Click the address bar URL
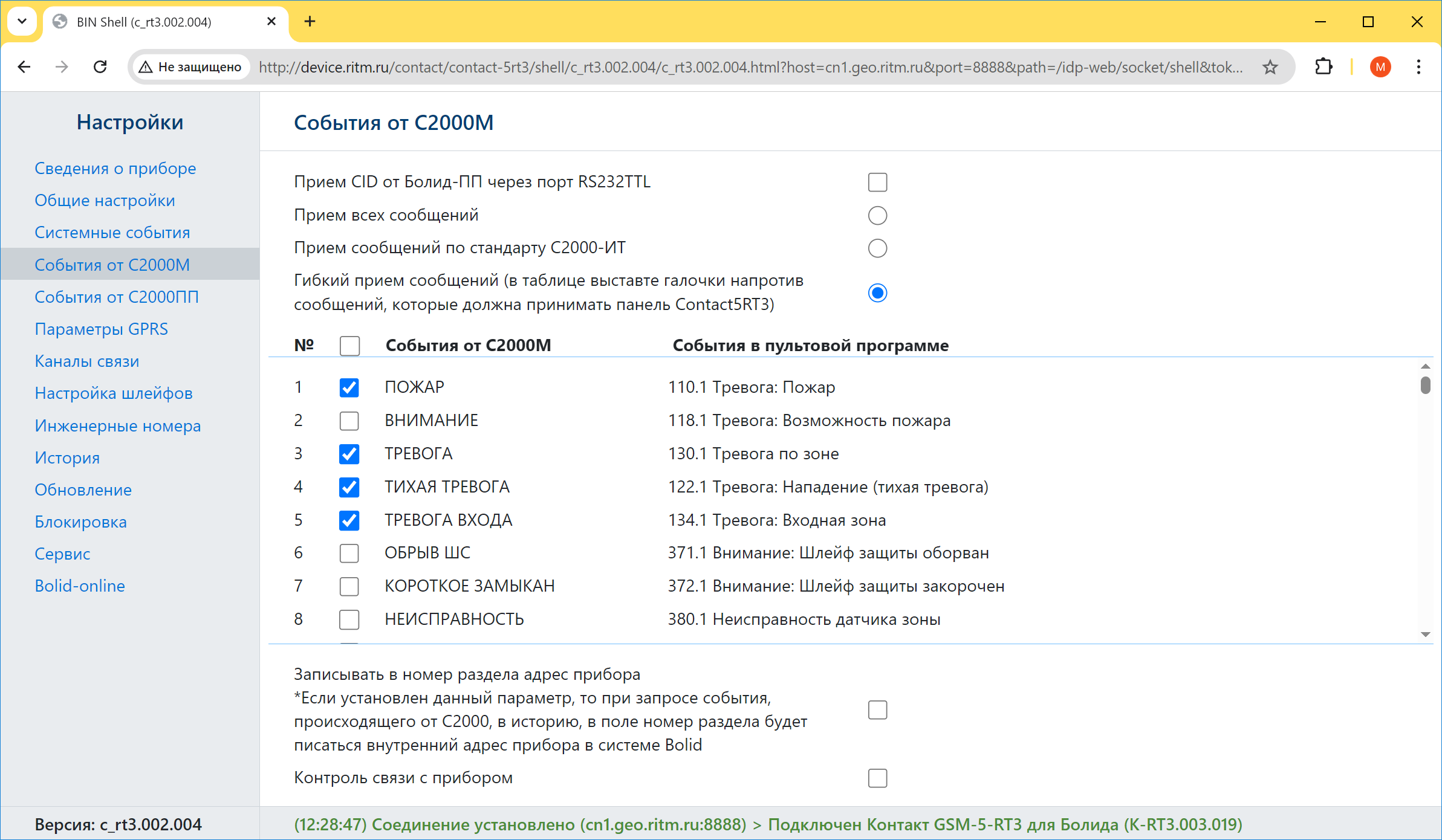The height and width of the screenshot is (840, 1442). click(x=750, y=67)
